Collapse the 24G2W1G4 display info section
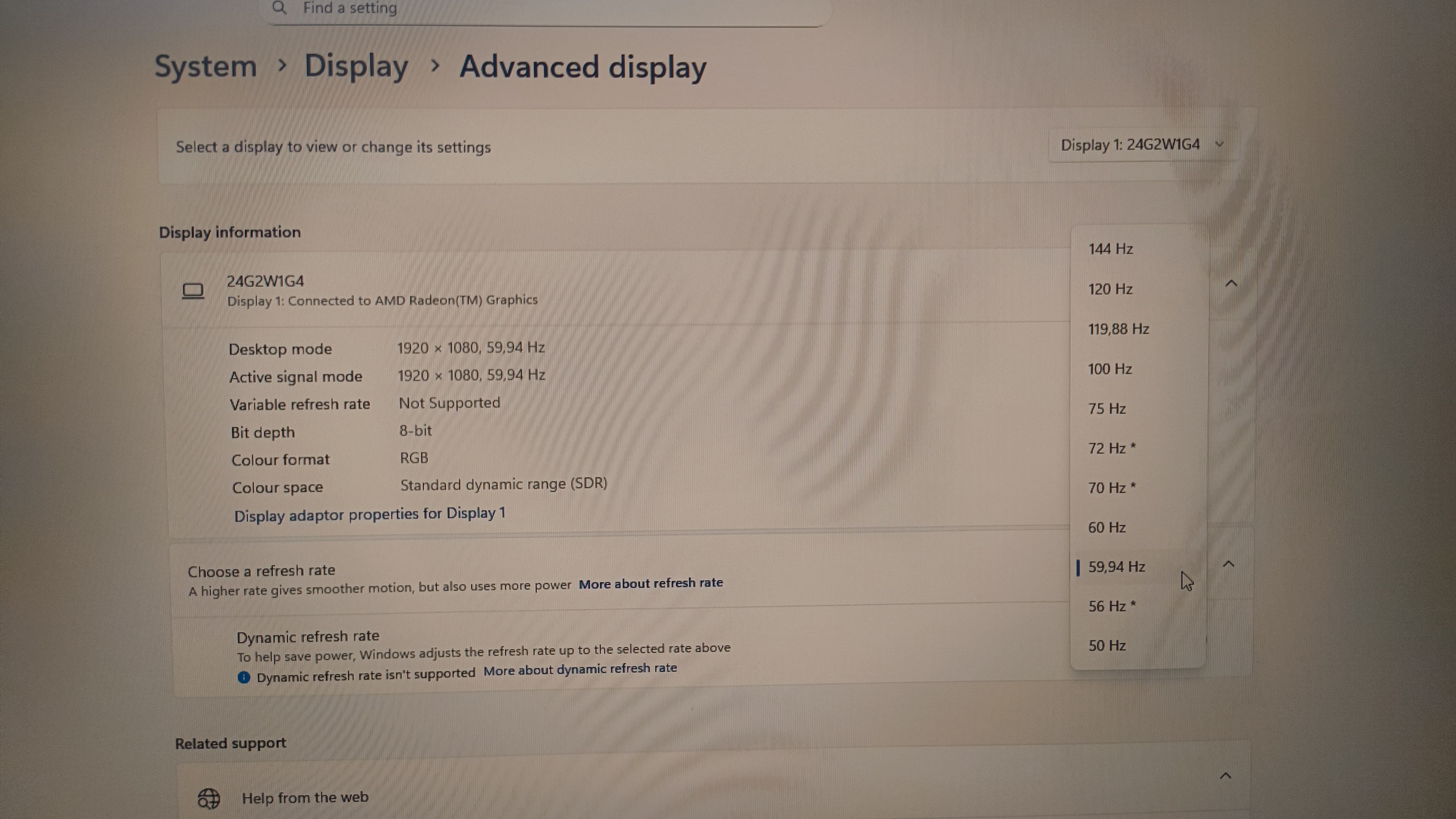 click(x=1231, y=284)
